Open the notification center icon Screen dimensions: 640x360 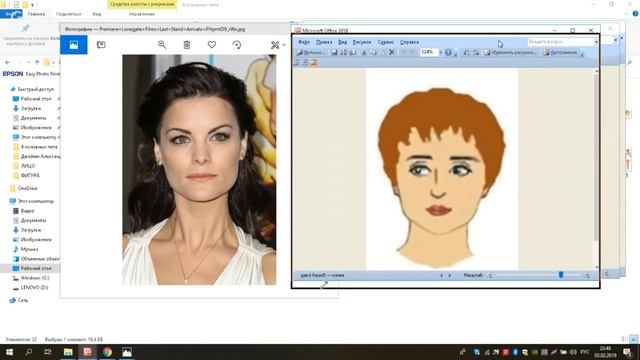click(x=627, y=352)
